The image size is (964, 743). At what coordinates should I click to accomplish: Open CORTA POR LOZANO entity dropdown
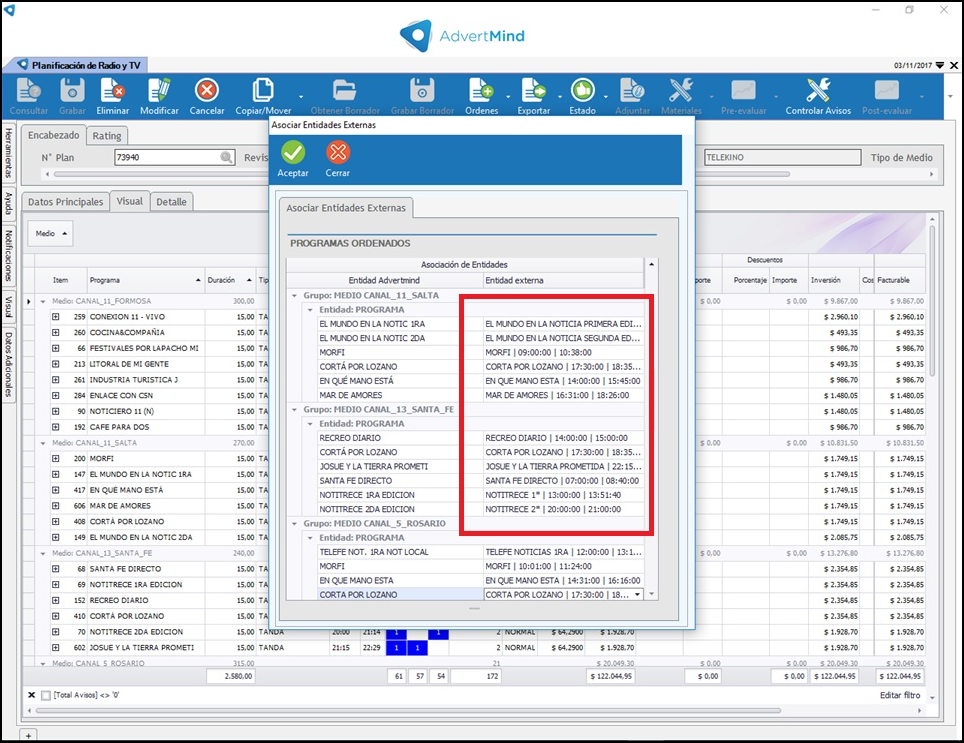(x=637, y=594)
